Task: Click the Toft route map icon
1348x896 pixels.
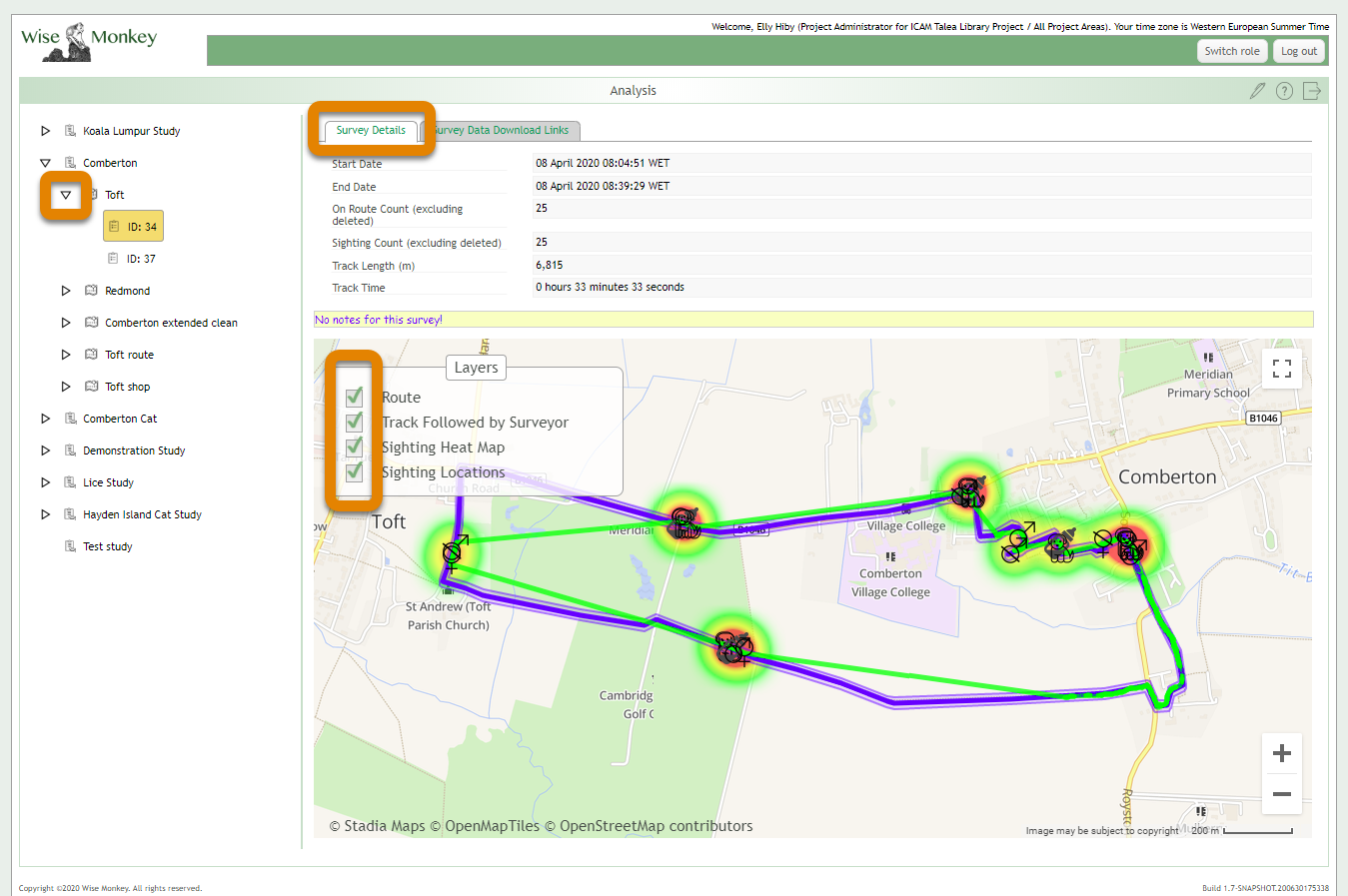Action: point(92,355)
